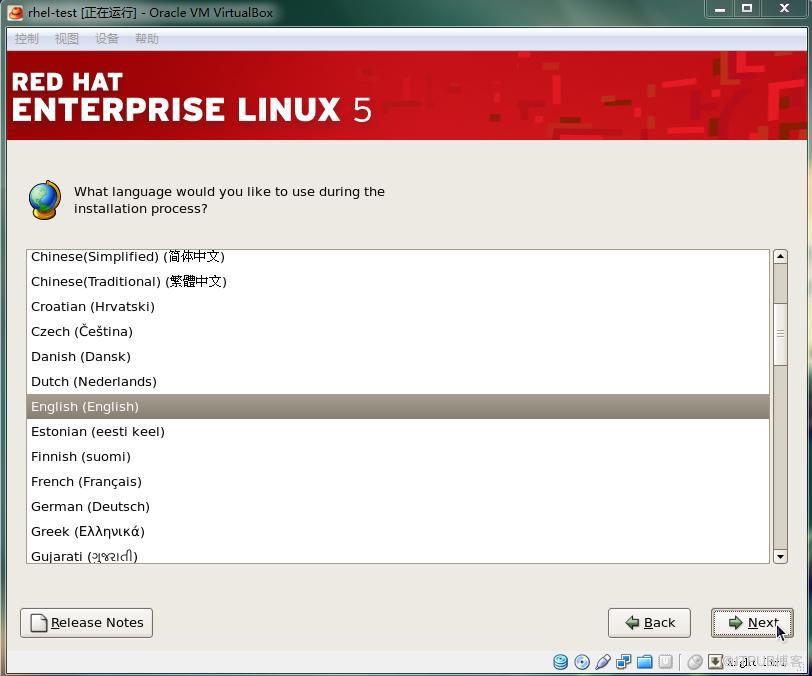This screenshot has height=676, width=812.
Task: Select Chinese(Traditional) language
Action: pos(398,281)
